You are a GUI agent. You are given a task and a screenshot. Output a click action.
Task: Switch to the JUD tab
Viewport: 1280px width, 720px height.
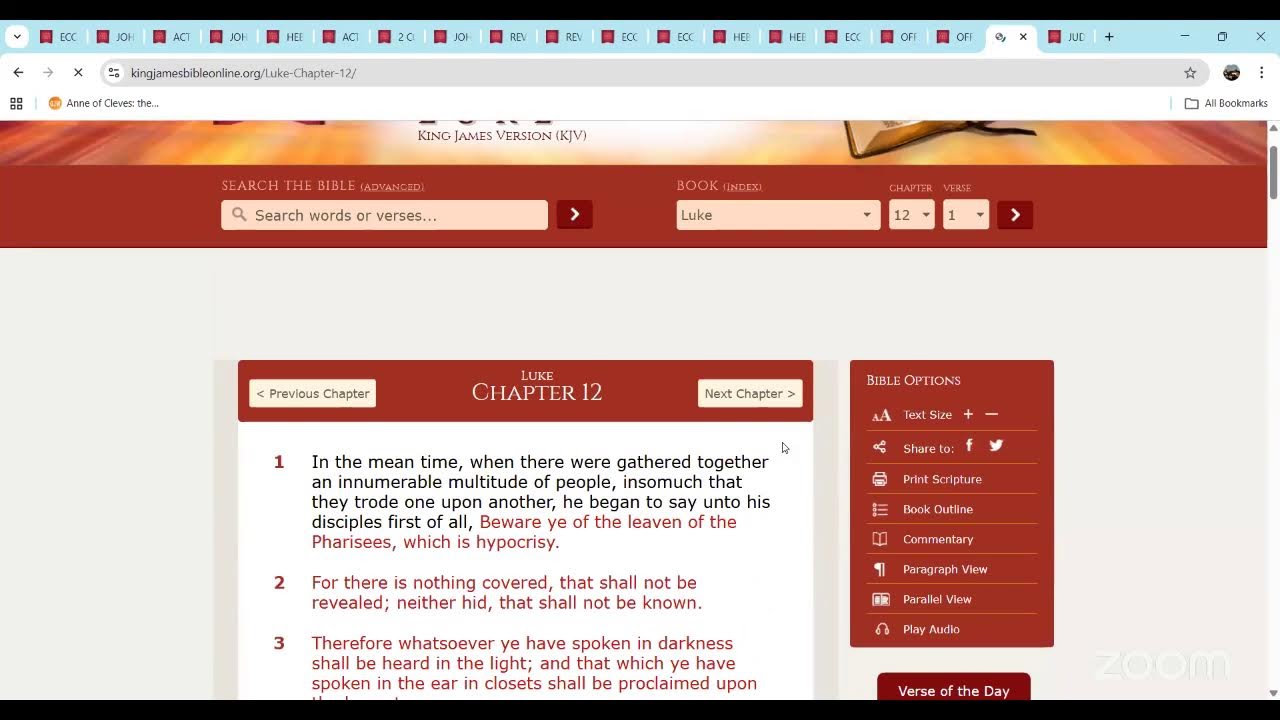tap(1067, 37)
